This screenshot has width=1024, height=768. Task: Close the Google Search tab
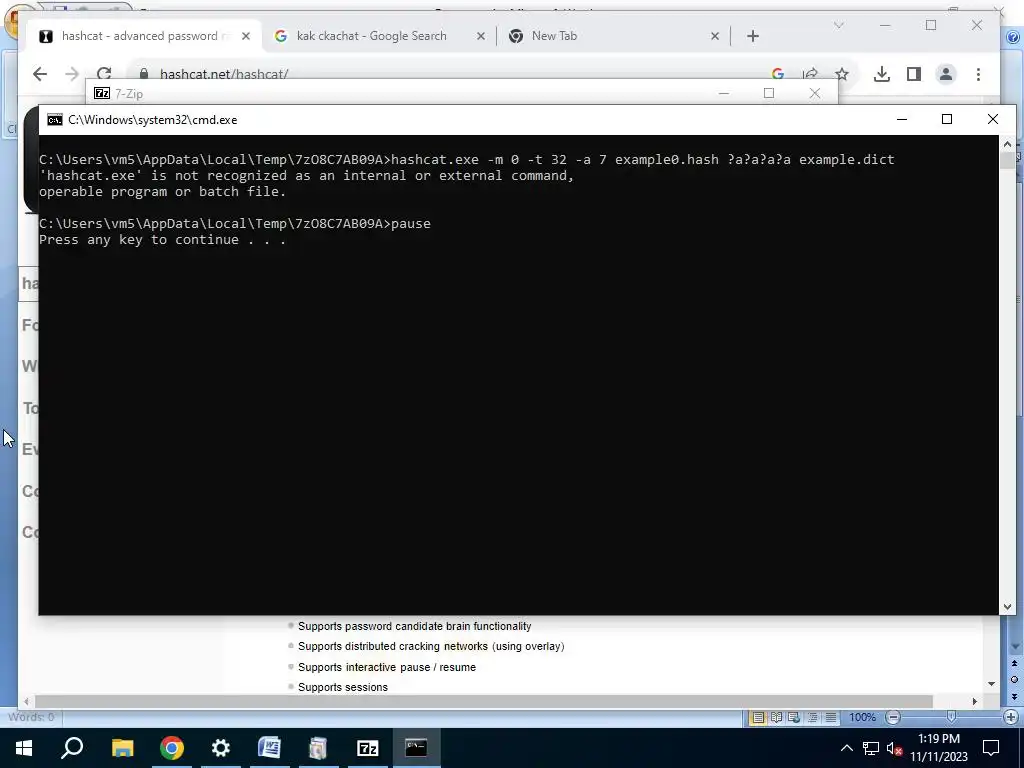pos(481,36)
